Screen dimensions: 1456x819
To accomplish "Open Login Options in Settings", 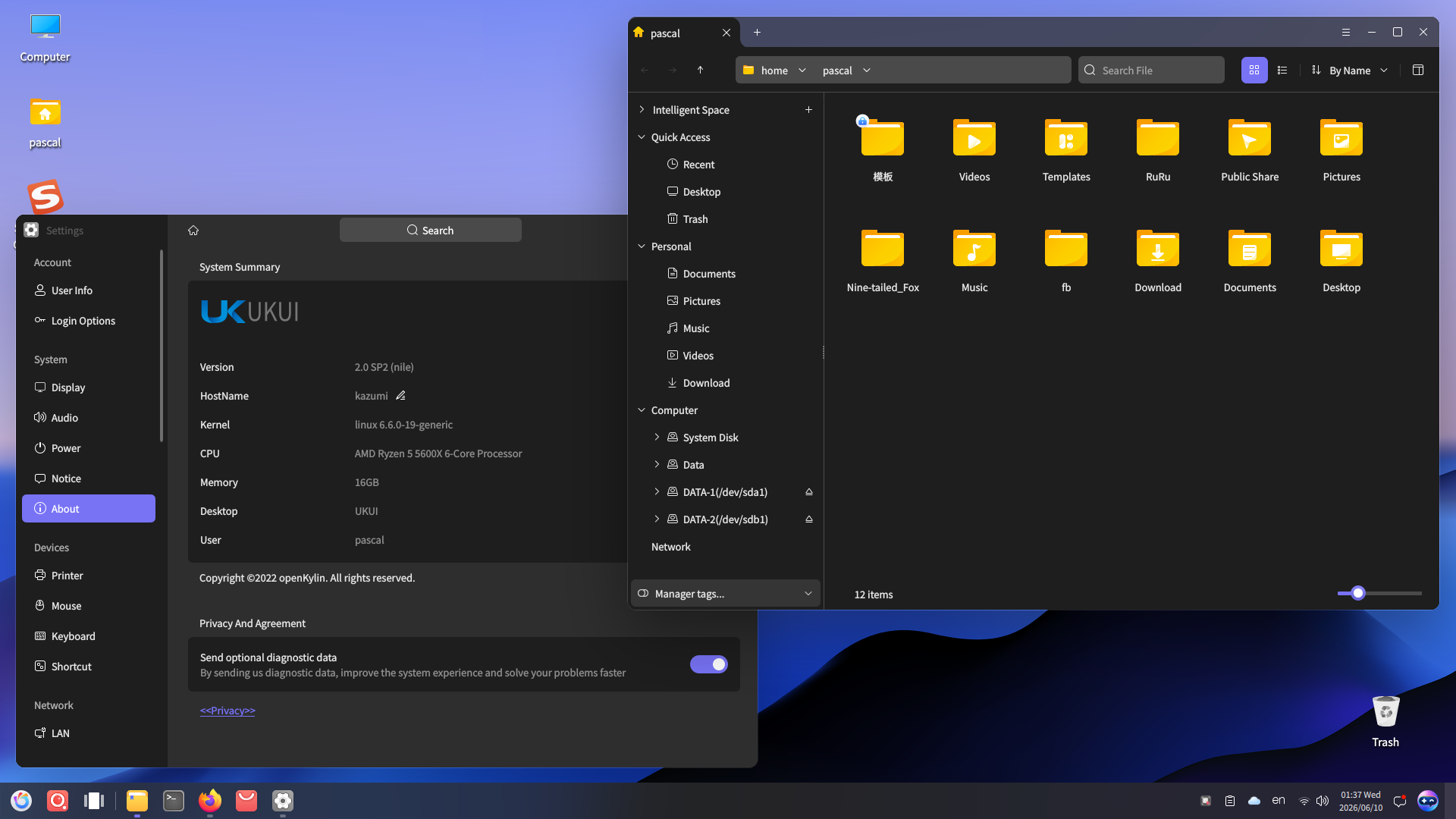I will coord(89,321).
